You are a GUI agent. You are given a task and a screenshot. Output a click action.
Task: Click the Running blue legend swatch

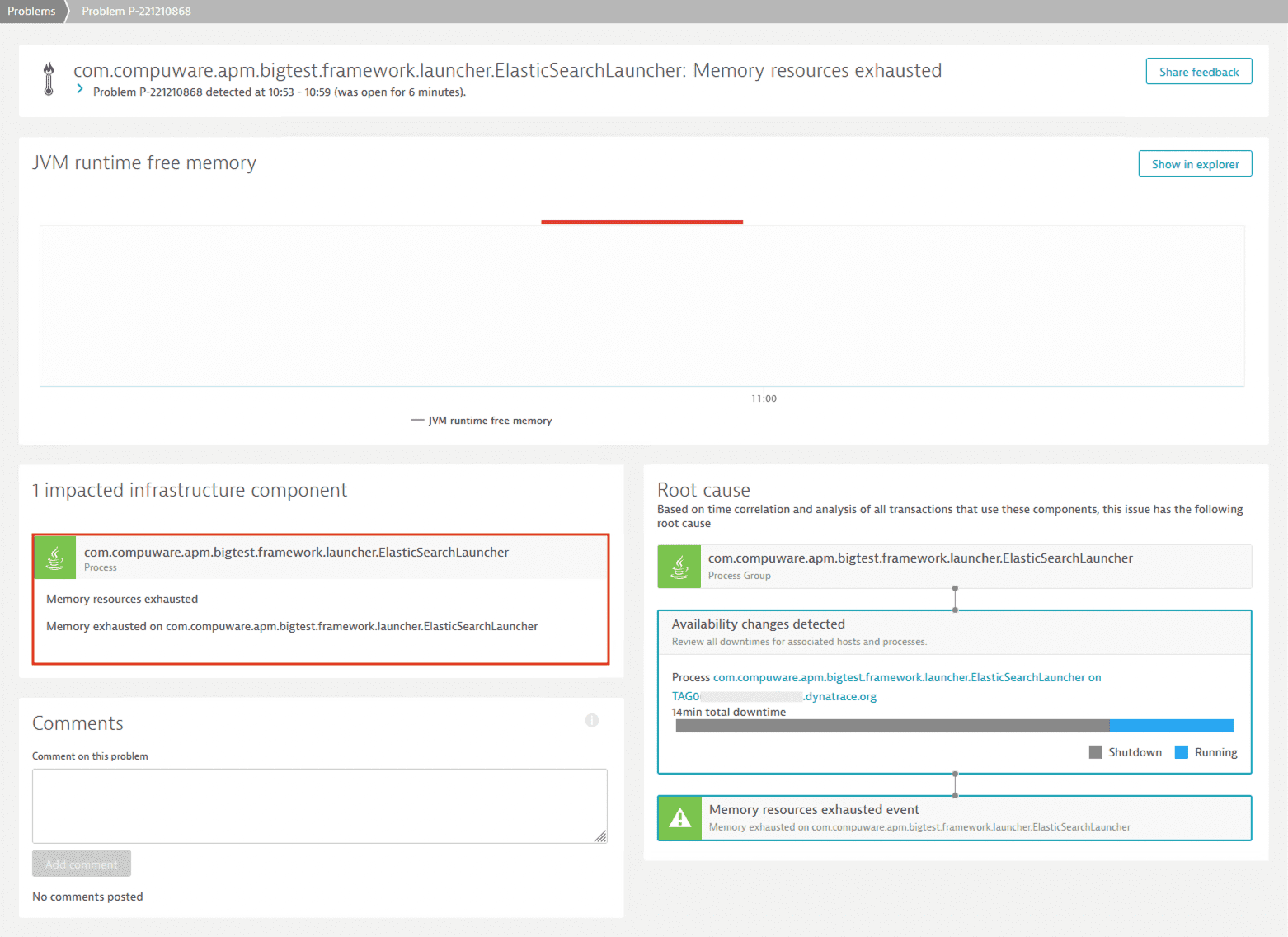1181,752
